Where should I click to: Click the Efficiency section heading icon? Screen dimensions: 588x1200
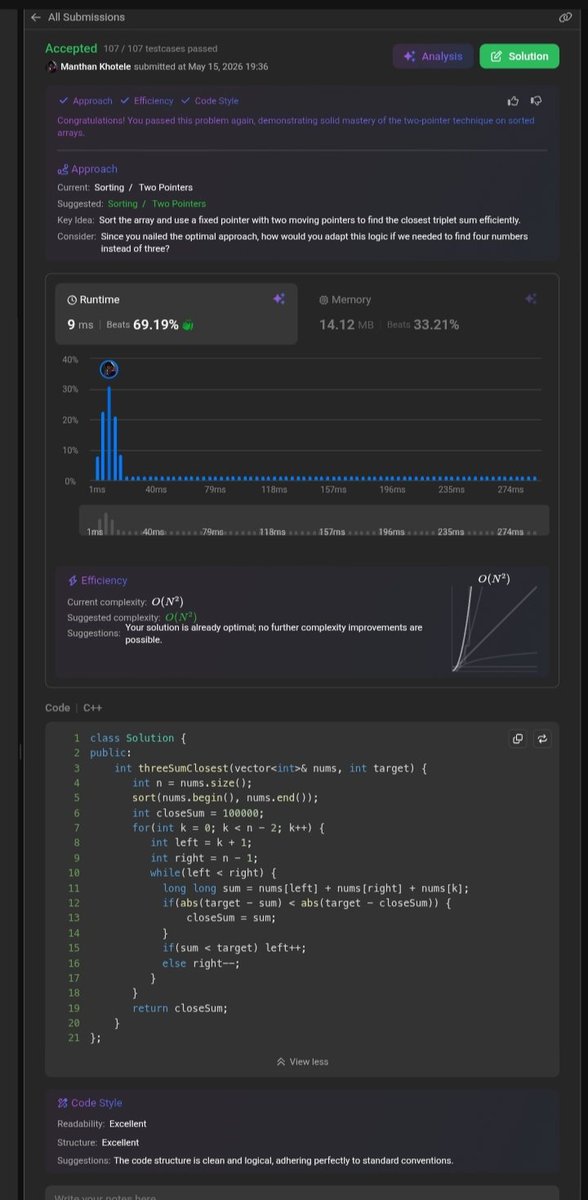[72, 581]
